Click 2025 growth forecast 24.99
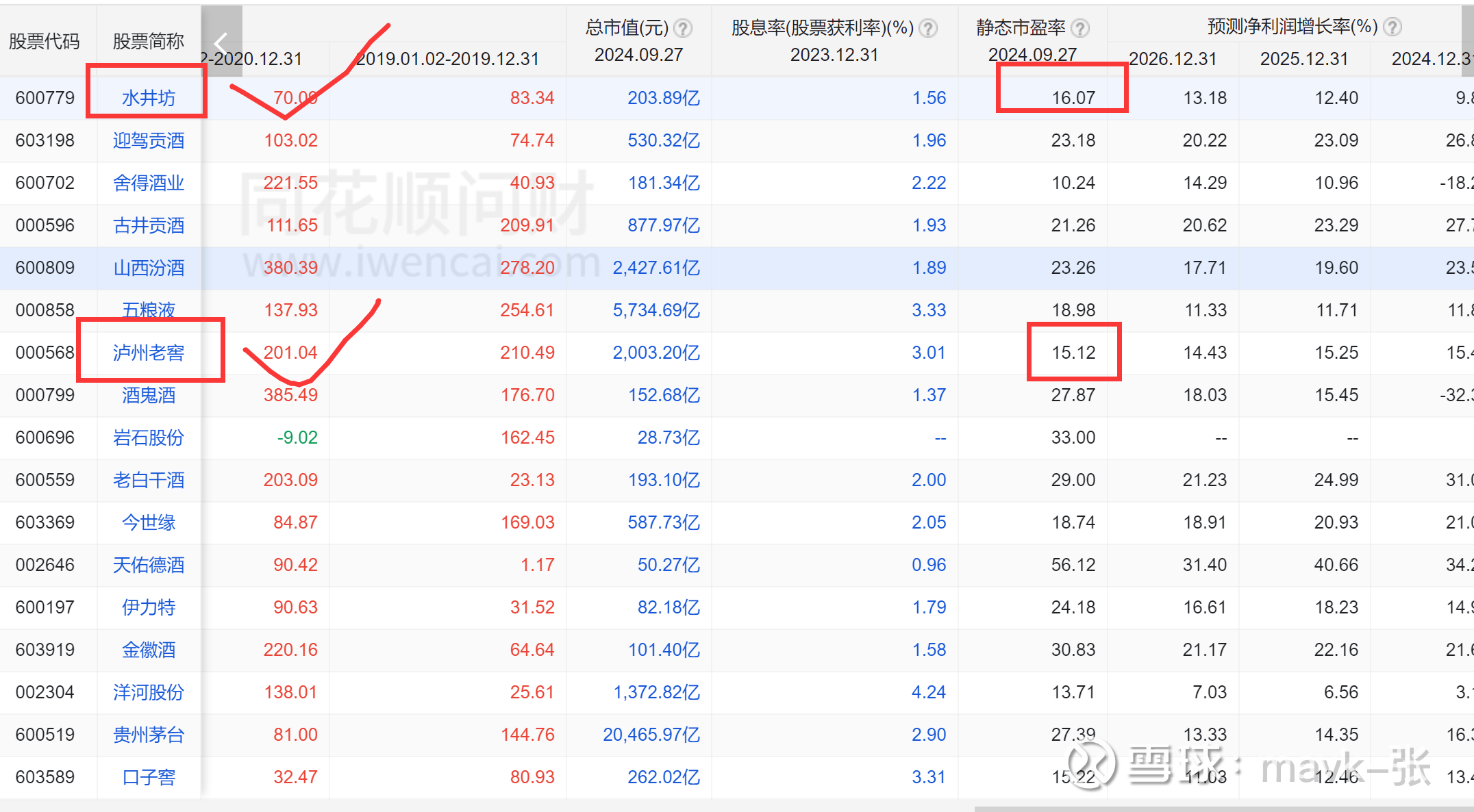 click(x=1336, y=480)
